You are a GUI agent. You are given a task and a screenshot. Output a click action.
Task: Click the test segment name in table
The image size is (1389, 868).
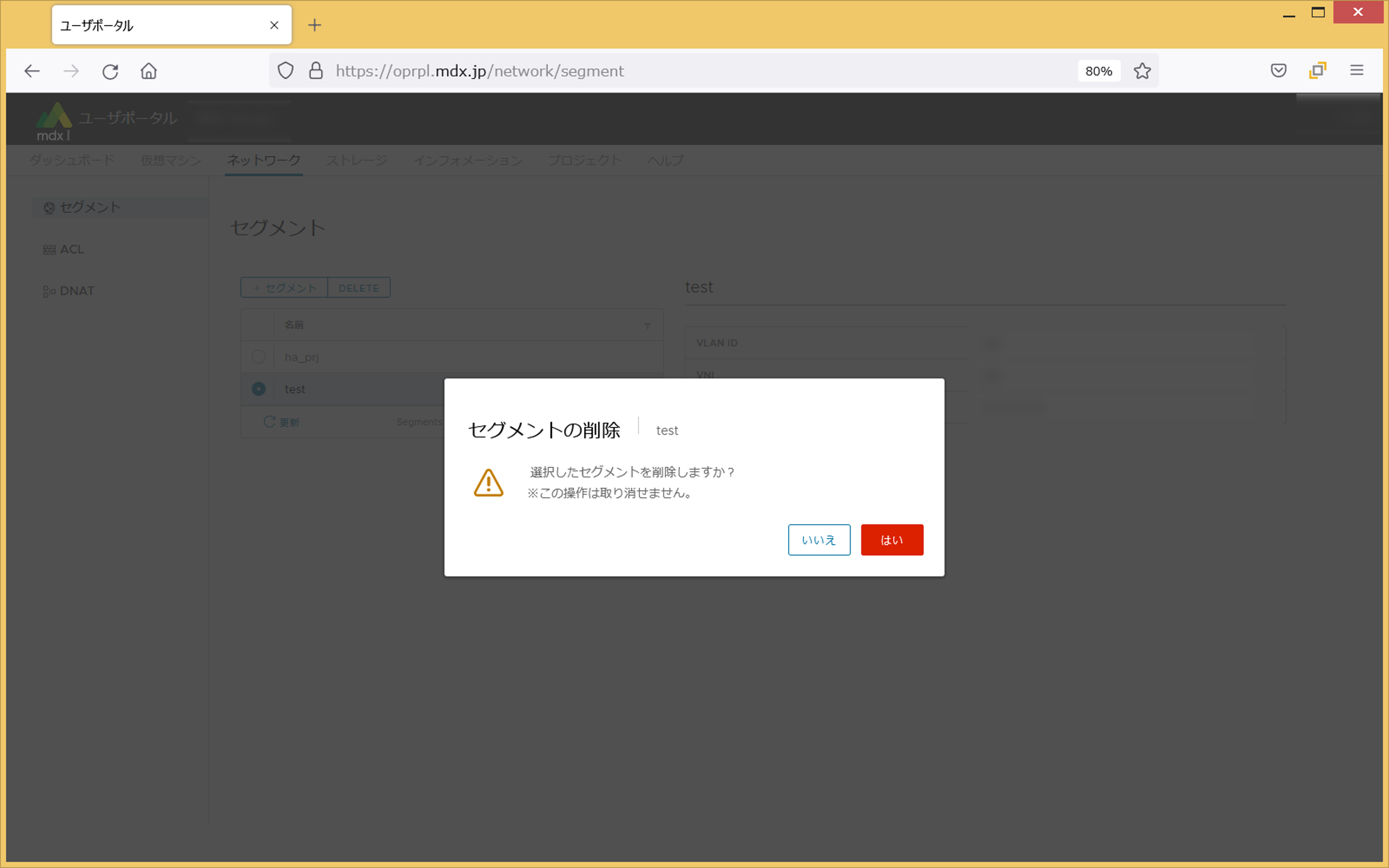point(295,389)
